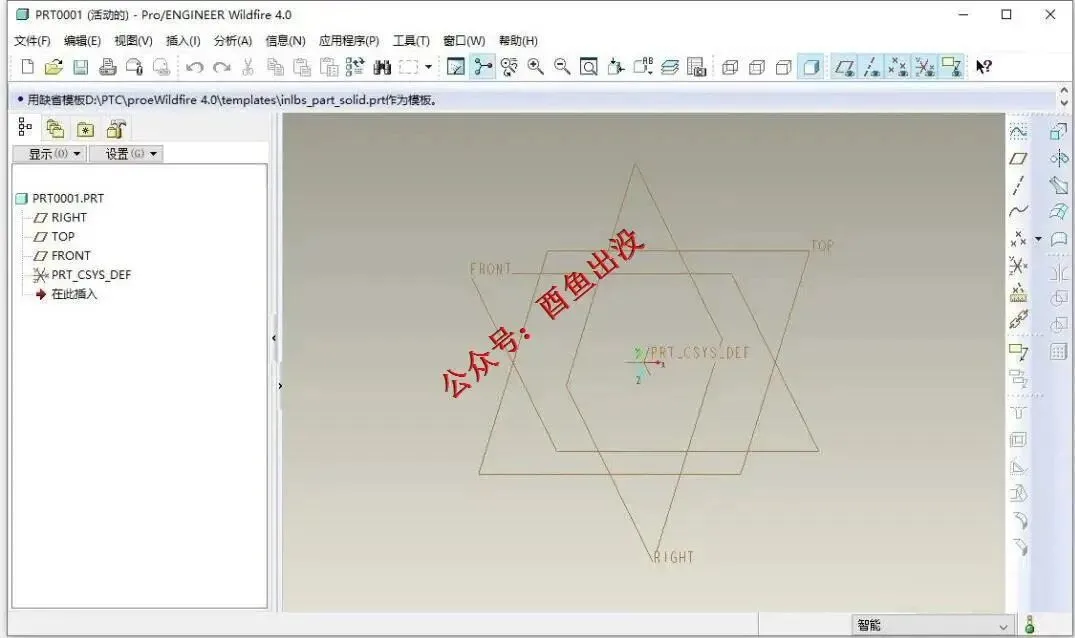Click the Annotation feature icon
Viewport: 1075px width, 638px height.
pyautogui.click(x=1018, y=352)
